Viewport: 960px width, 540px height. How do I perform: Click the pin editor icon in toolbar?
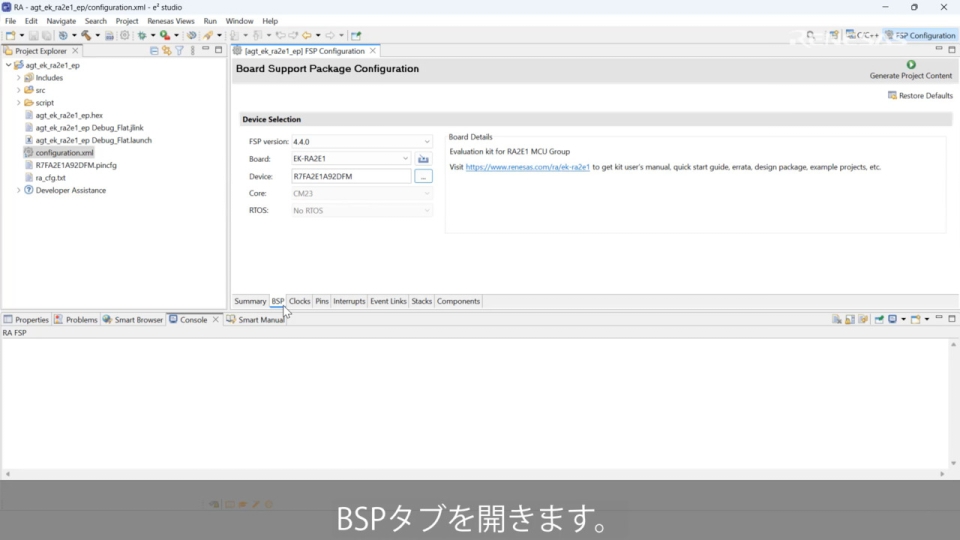tap(356, 36)
